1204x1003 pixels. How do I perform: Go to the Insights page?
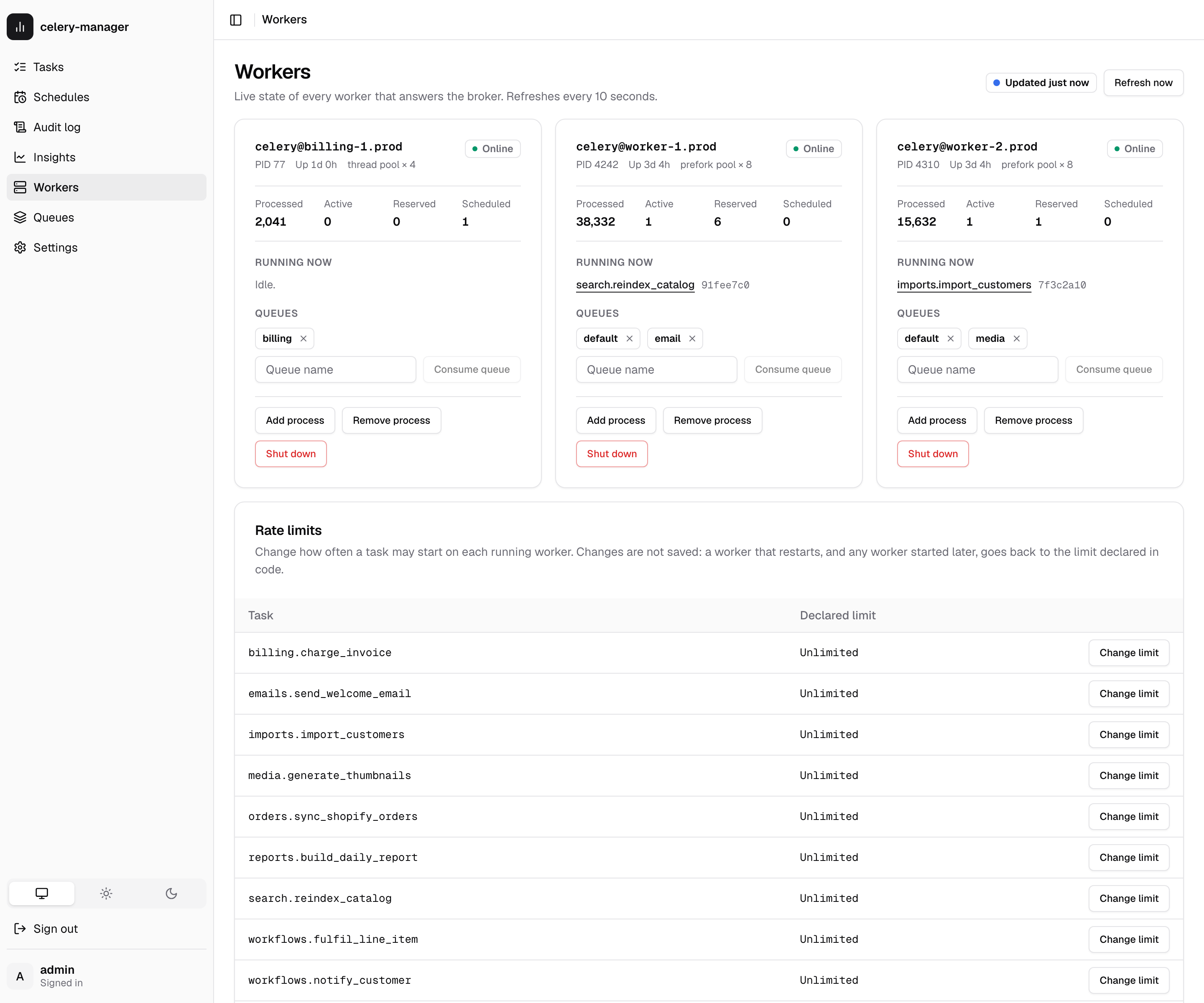pyautogui.click(x=106, y=157)
